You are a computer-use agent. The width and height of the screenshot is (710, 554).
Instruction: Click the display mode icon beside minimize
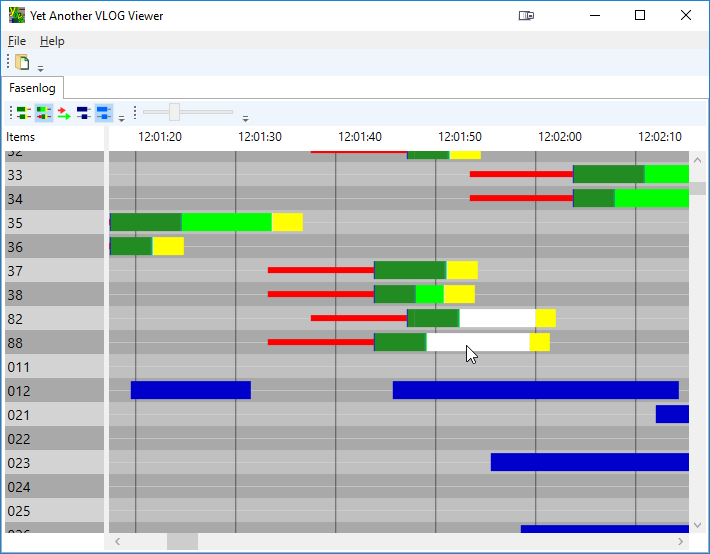(527, 16)
